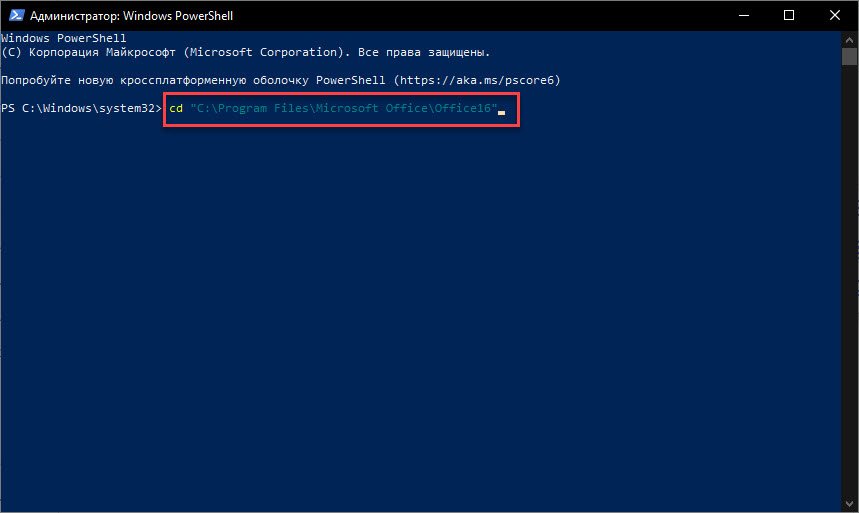Minimize the PowerShell window

(743, 15)
